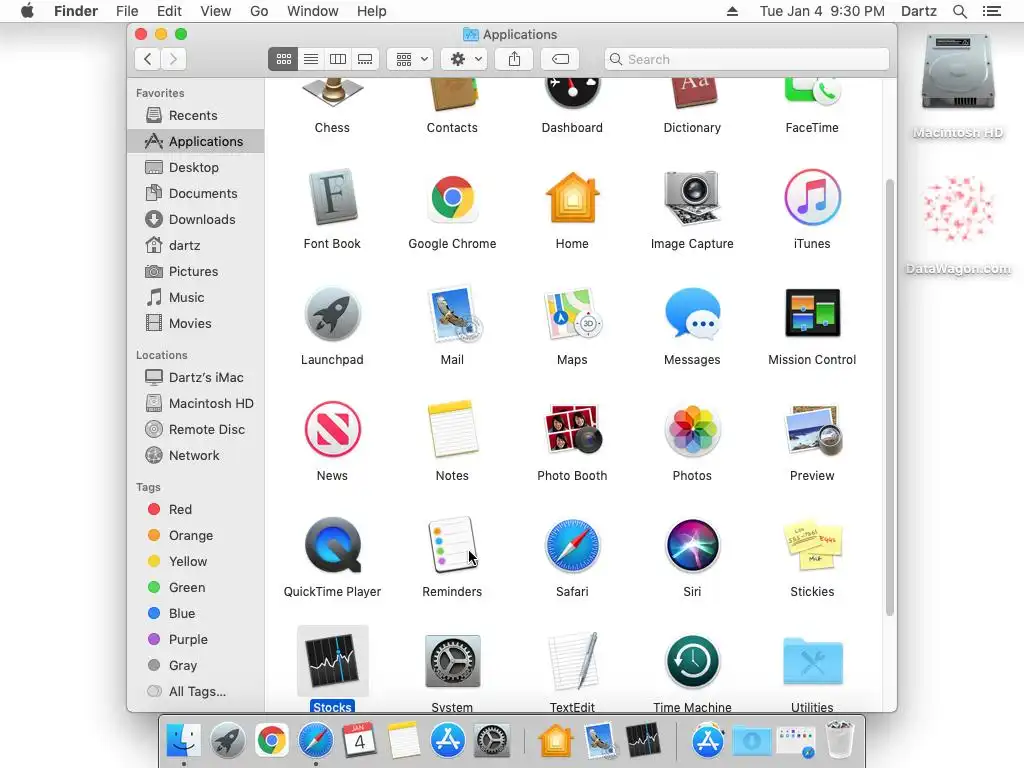Open the Messages application
1024x768 pixels.
(x=692, y=314)
